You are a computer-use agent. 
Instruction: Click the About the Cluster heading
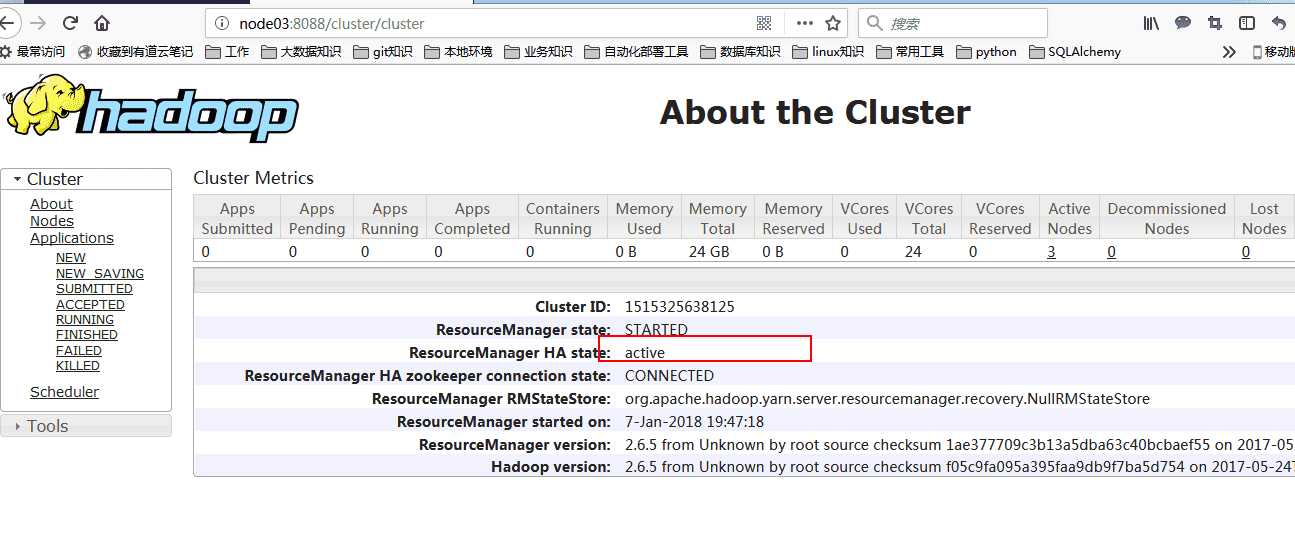tap(815, 112)
